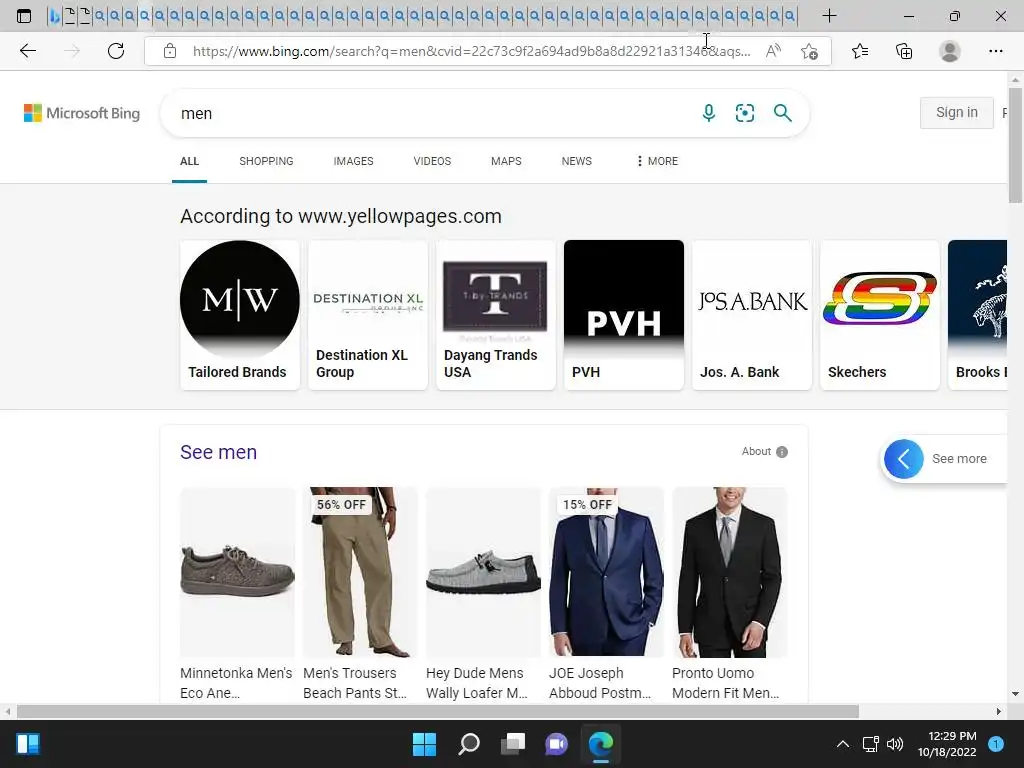
Task: Open Minnetonka Men's Eco product link
Action: pyautogui.click(x=236, y=682)
